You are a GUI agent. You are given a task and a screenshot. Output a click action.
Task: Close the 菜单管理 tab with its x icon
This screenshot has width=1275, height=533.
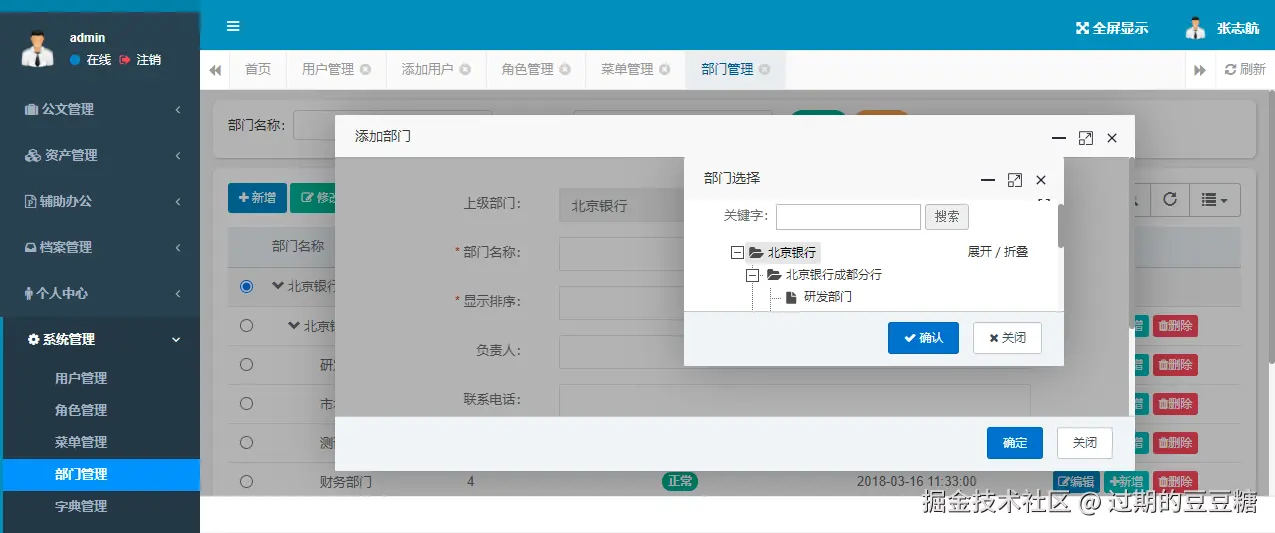point(665,70)
